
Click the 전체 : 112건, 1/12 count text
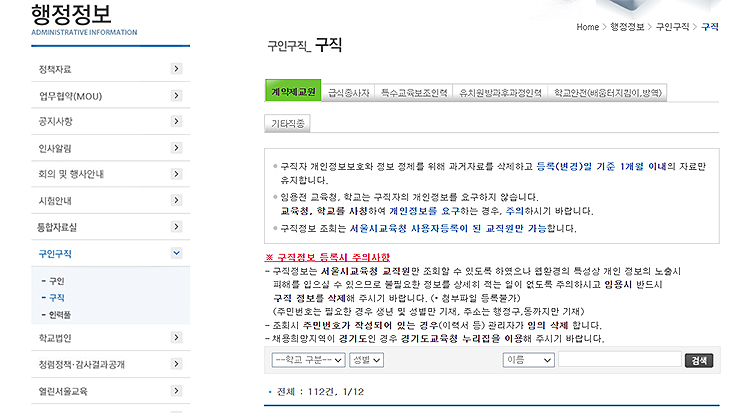pyautogui.click(x=320, y=392)
